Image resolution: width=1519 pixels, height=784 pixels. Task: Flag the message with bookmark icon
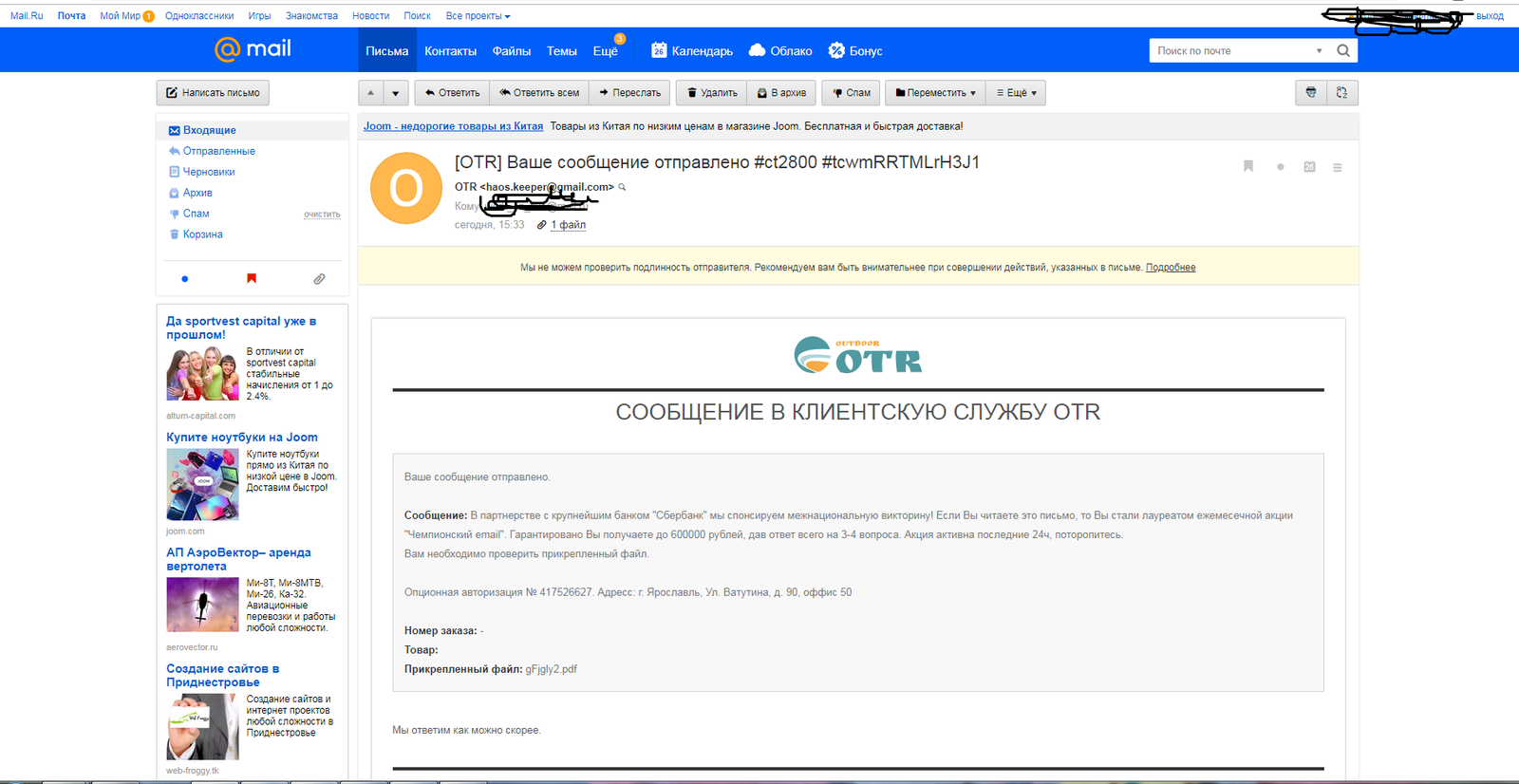[x=1248, y=166]
